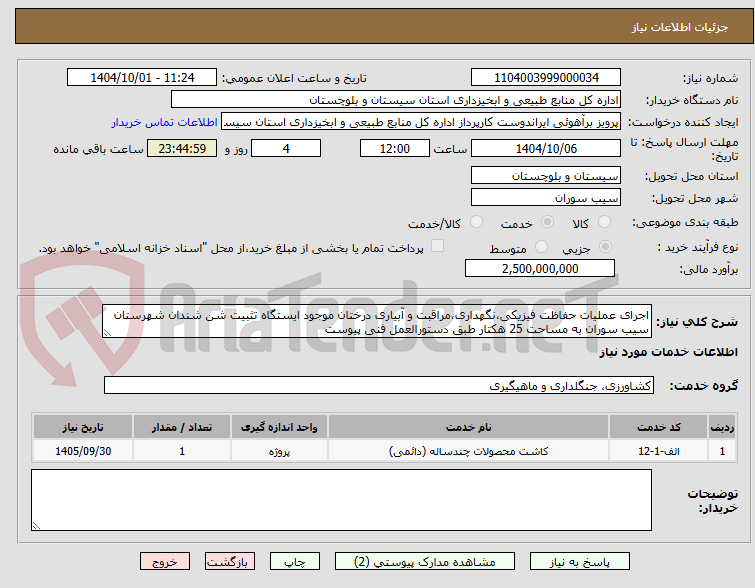Click service code cell الف-1-12
Viewport: 755px width, 588px height.
coord(658,451)
